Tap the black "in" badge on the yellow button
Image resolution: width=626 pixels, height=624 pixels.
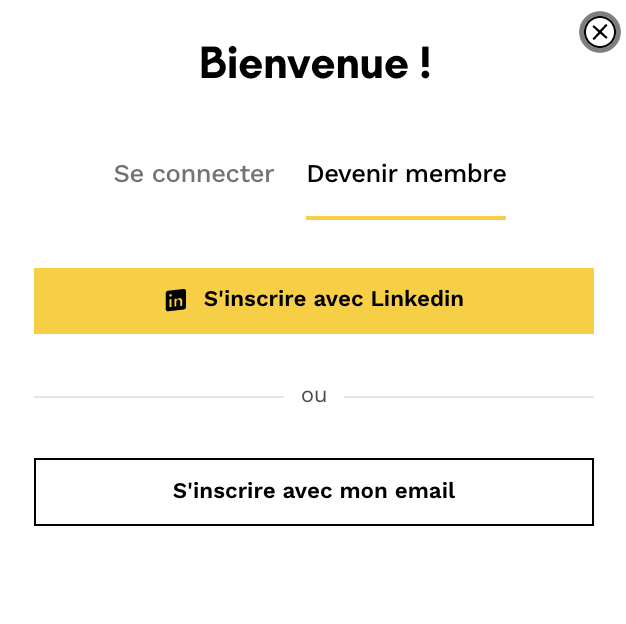point(176,299)
